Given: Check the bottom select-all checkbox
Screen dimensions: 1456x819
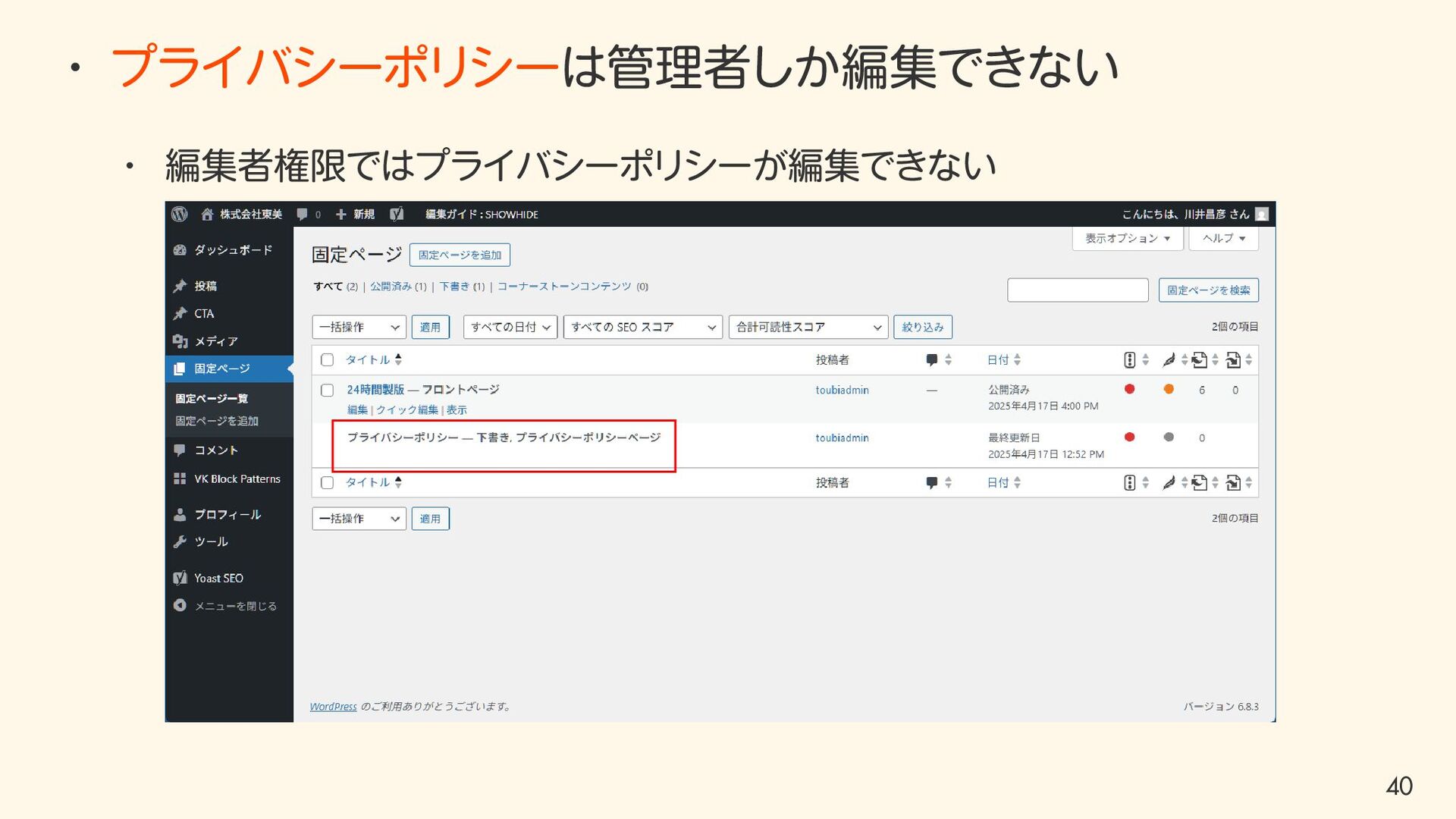Looking at the screenshot, I should [327, 483].
